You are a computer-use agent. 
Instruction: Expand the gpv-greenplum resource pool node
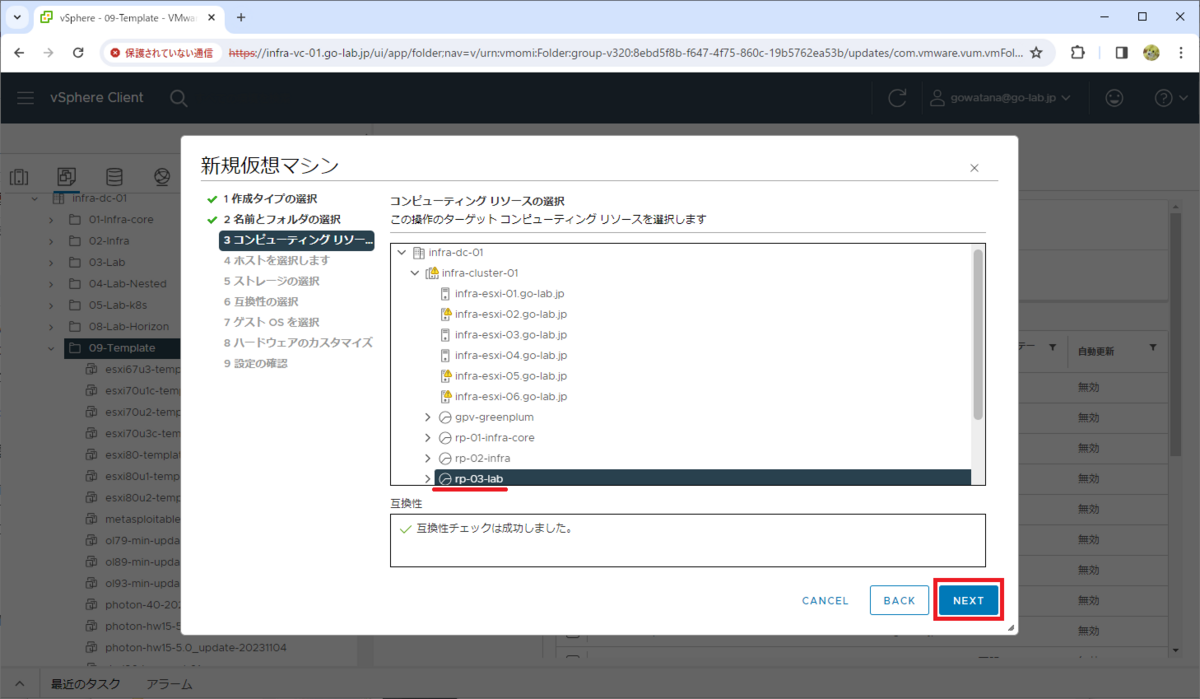pos(428,417)
